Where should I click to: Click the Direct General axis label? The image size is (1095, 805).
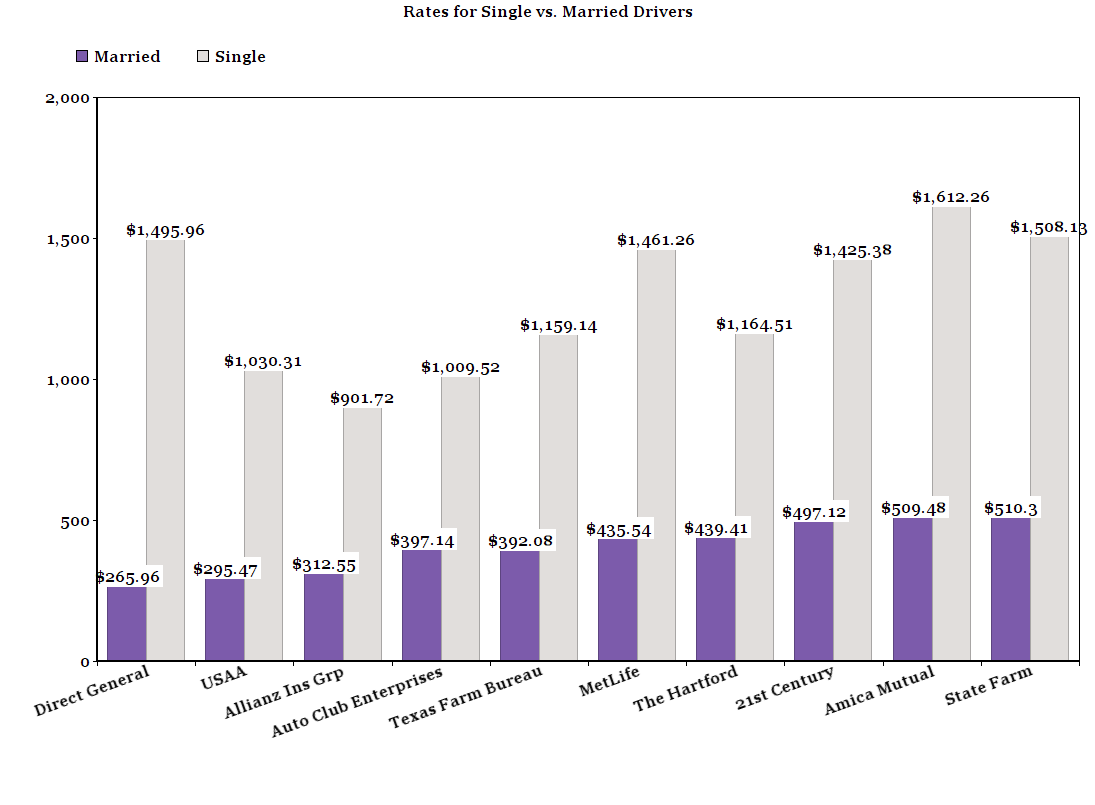click(91, 690)
